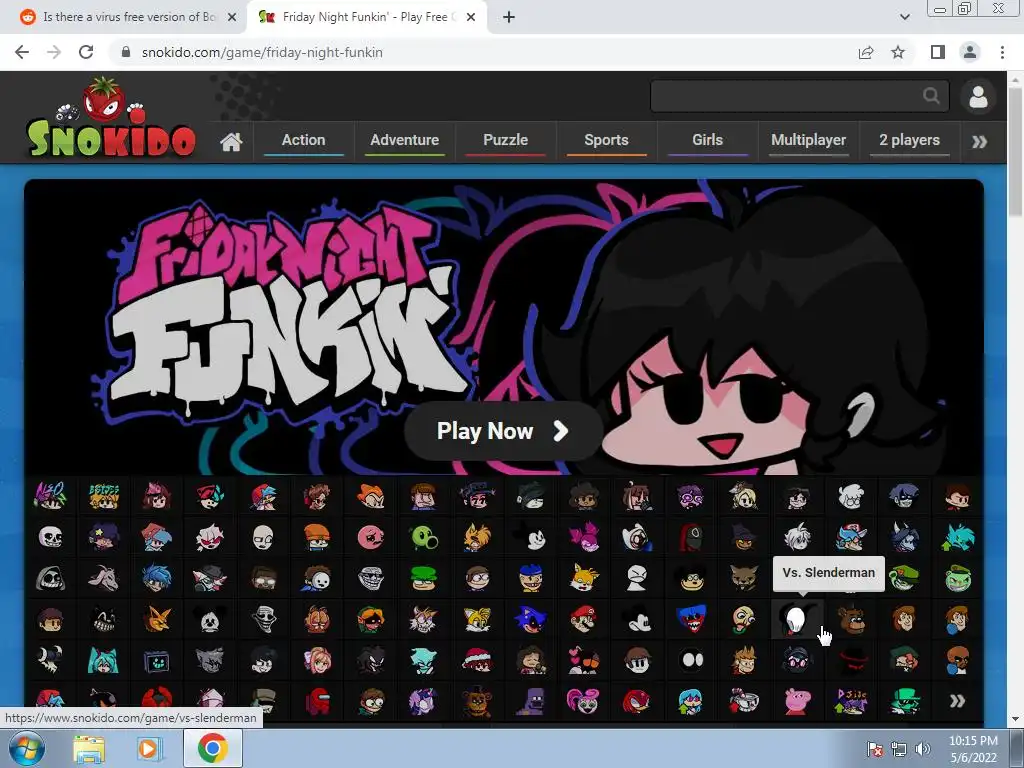Viewport: 1024px width, 768px height.
Task: Open the Peashooter plant mod icon
Action: 423,537
